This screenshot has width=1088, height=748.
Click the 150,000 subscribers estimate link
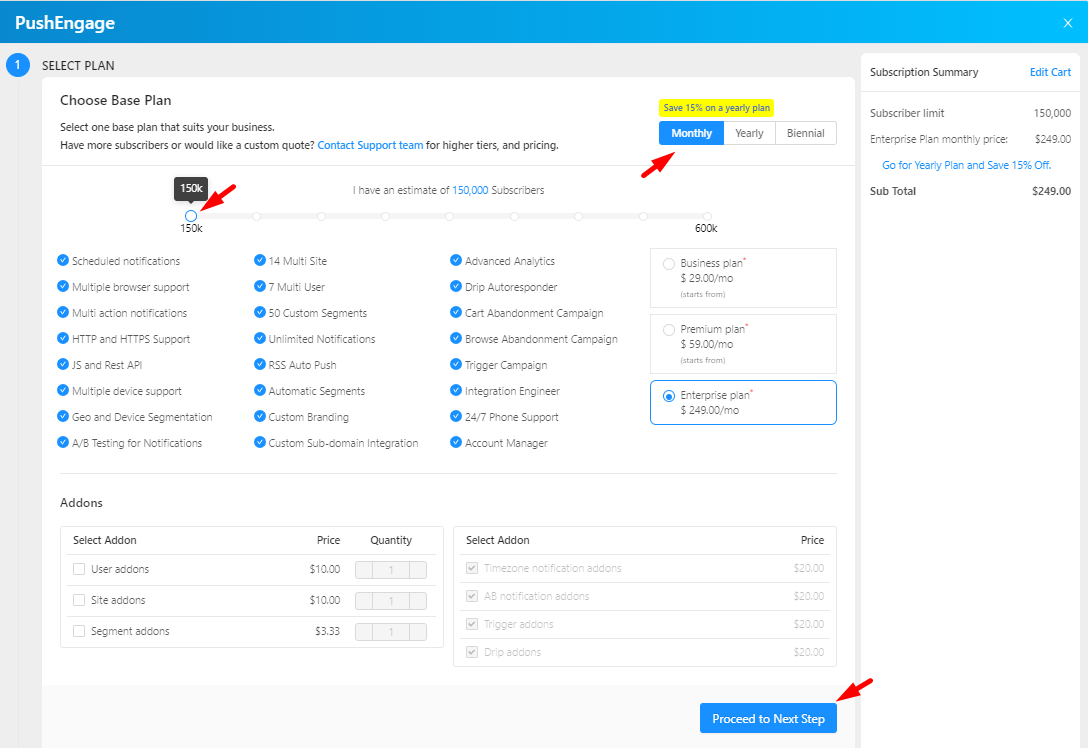click(x=470, y=190)
